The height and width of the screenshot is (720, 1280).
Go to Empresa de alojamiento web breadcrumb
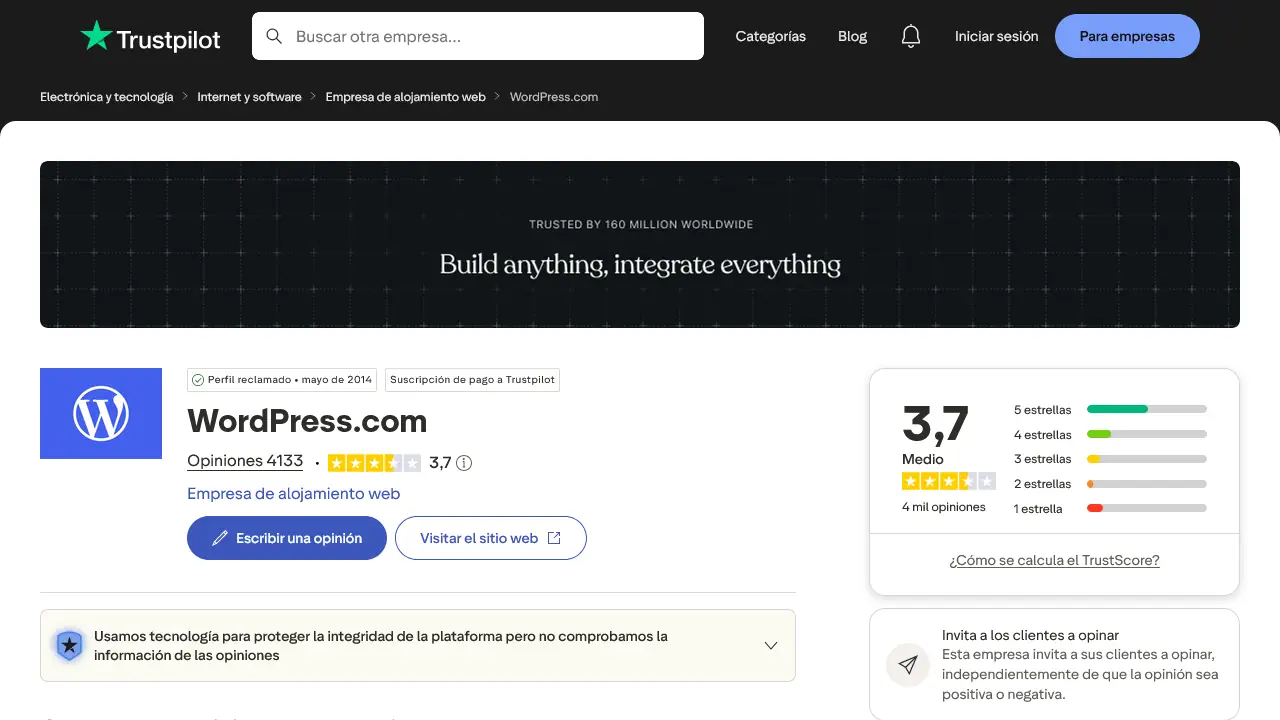pyautogui.click(x=405, y=97)
